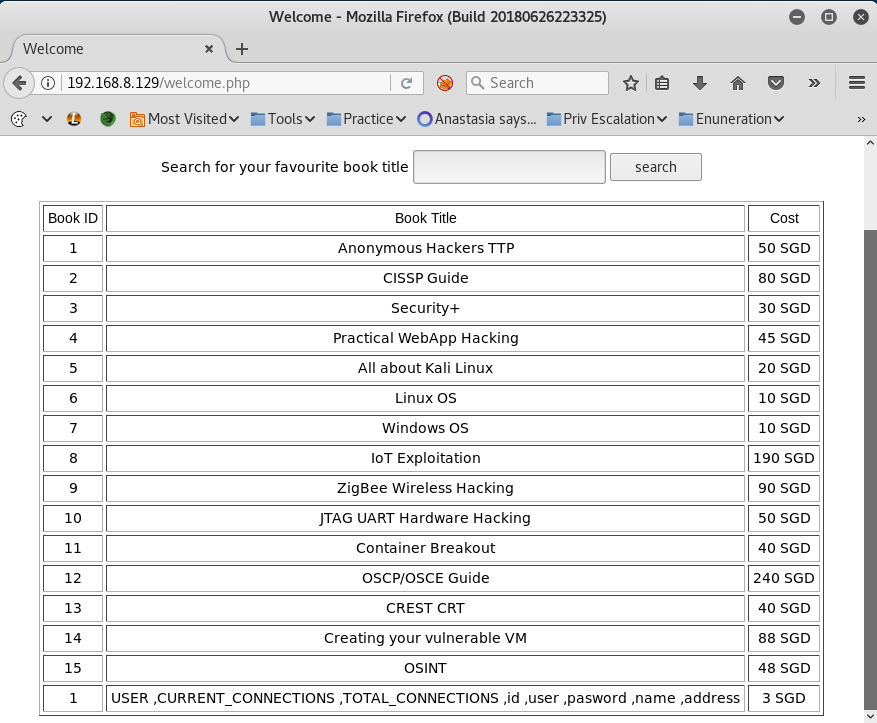The image size is (877, 723).
Task: Open the downloads arrow icon
Action: pyautogui.click(x=700, y=83)
